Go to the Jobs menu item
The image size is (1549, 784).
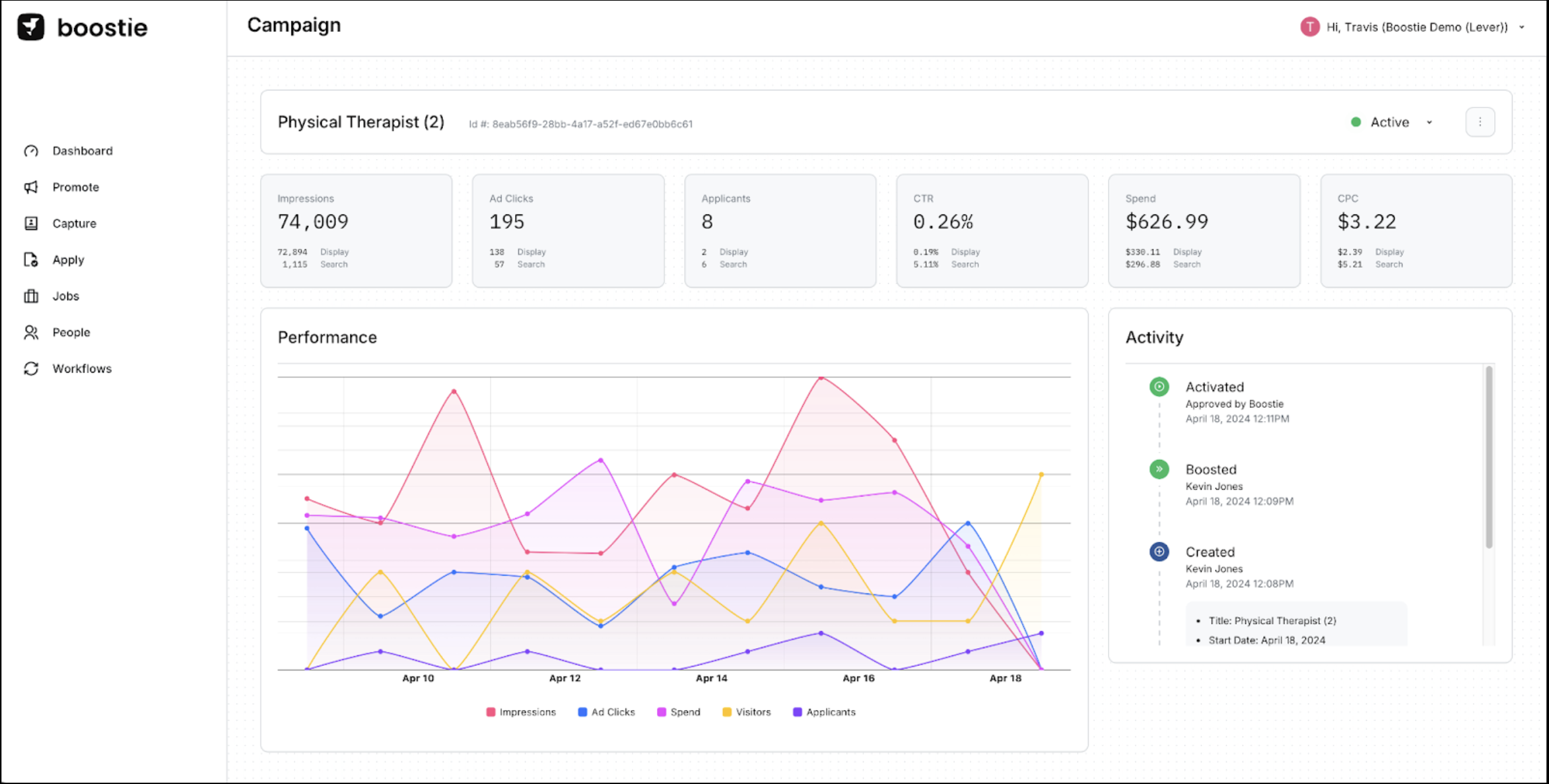pos(66,296)
